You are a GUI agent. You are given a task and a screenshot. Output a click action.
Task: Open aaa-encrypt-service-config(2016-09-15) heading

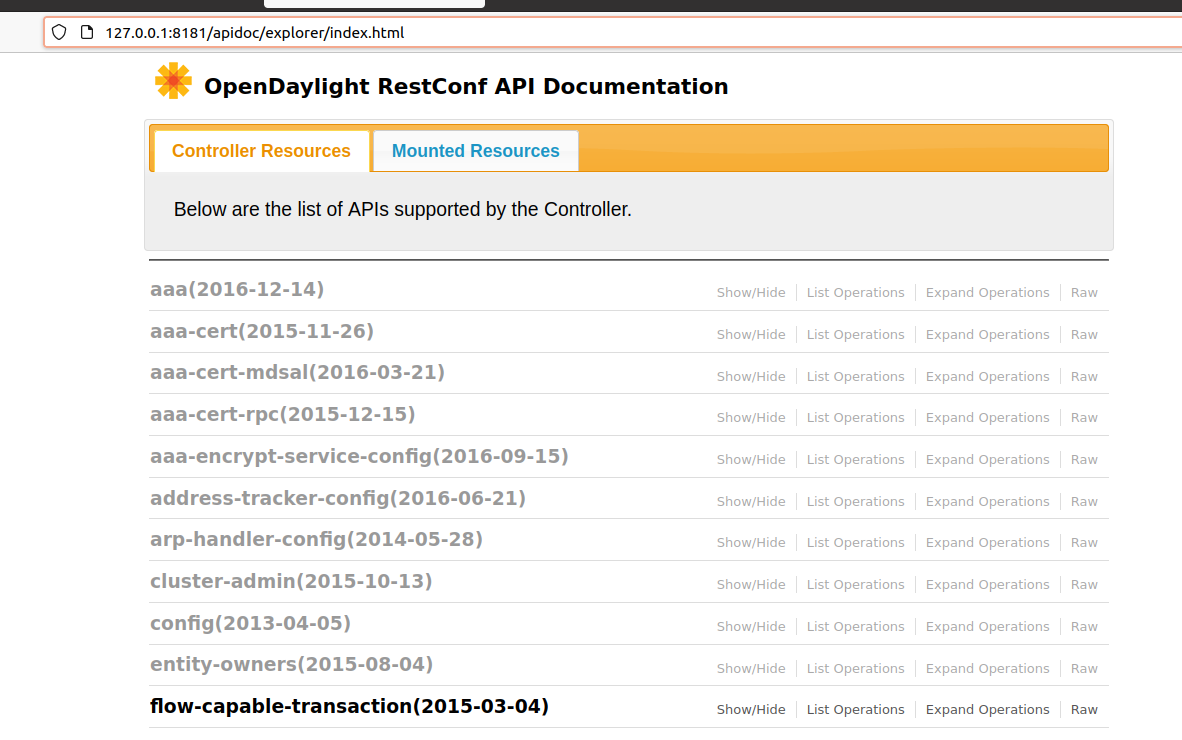pyautogui.click(x=359, y=457)
